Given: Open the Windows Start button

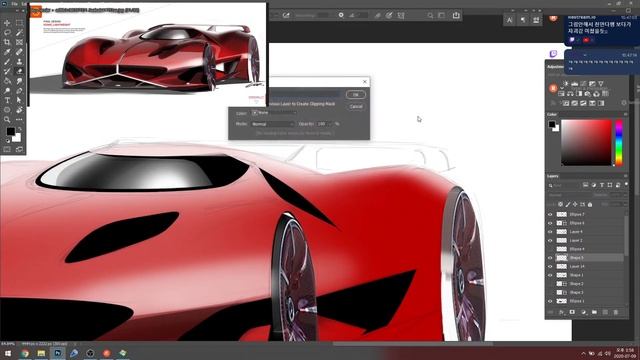Looking at the screenshot, I should (8, 353).
